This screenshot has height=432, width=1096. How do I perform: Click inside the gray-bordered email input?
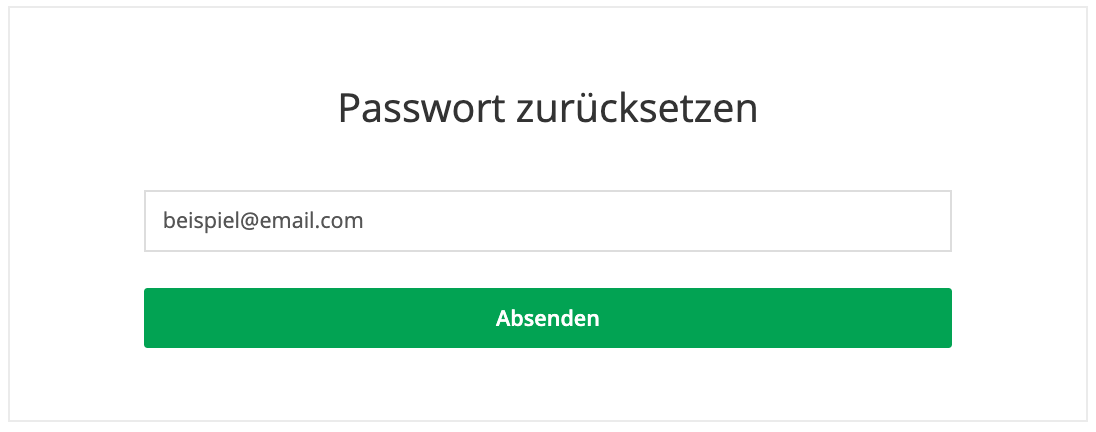click(x=547, y=221)
